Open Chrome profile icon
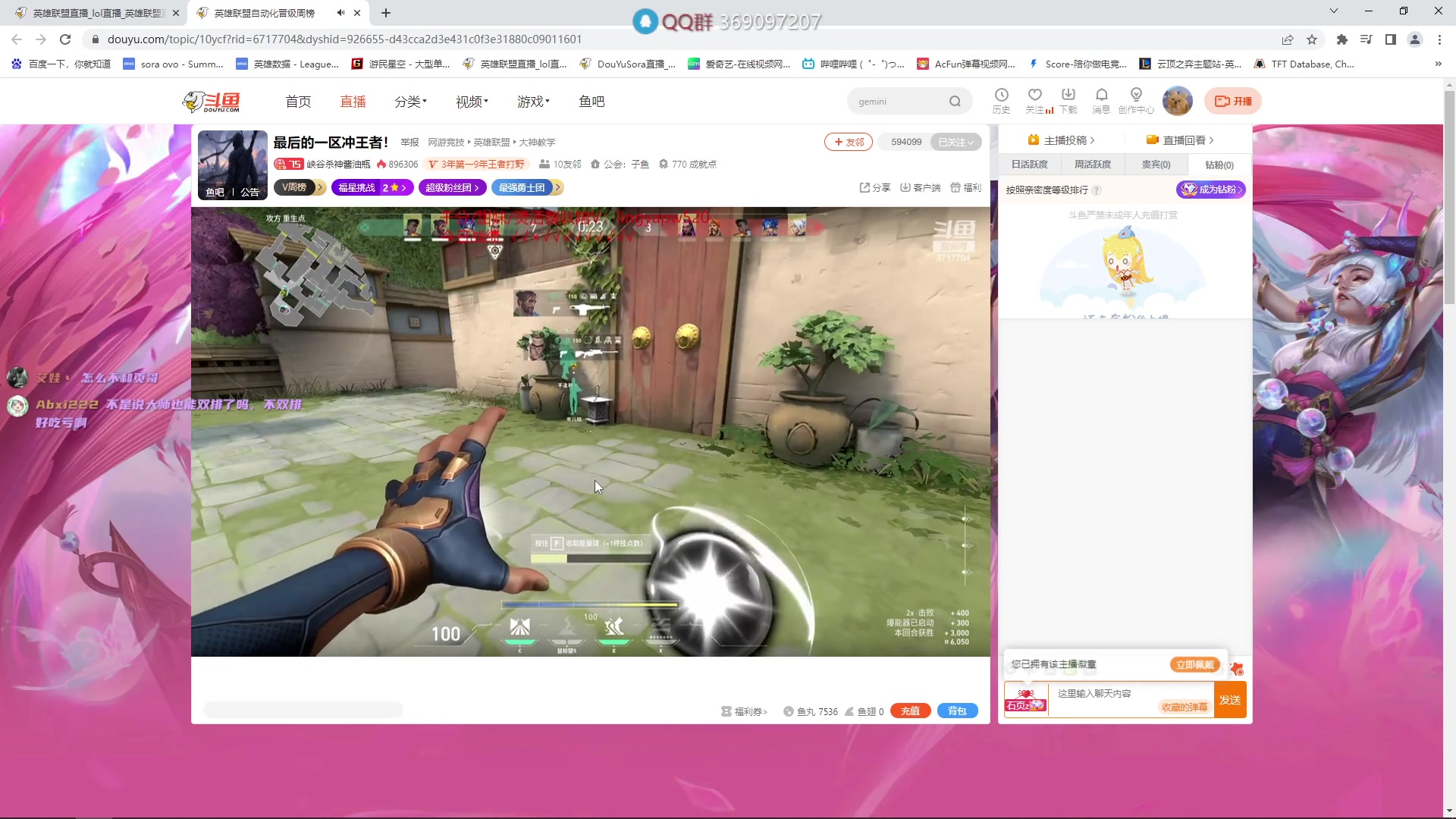The width and height of the screenshot is (1456, 819). [x=1414, y=39]
